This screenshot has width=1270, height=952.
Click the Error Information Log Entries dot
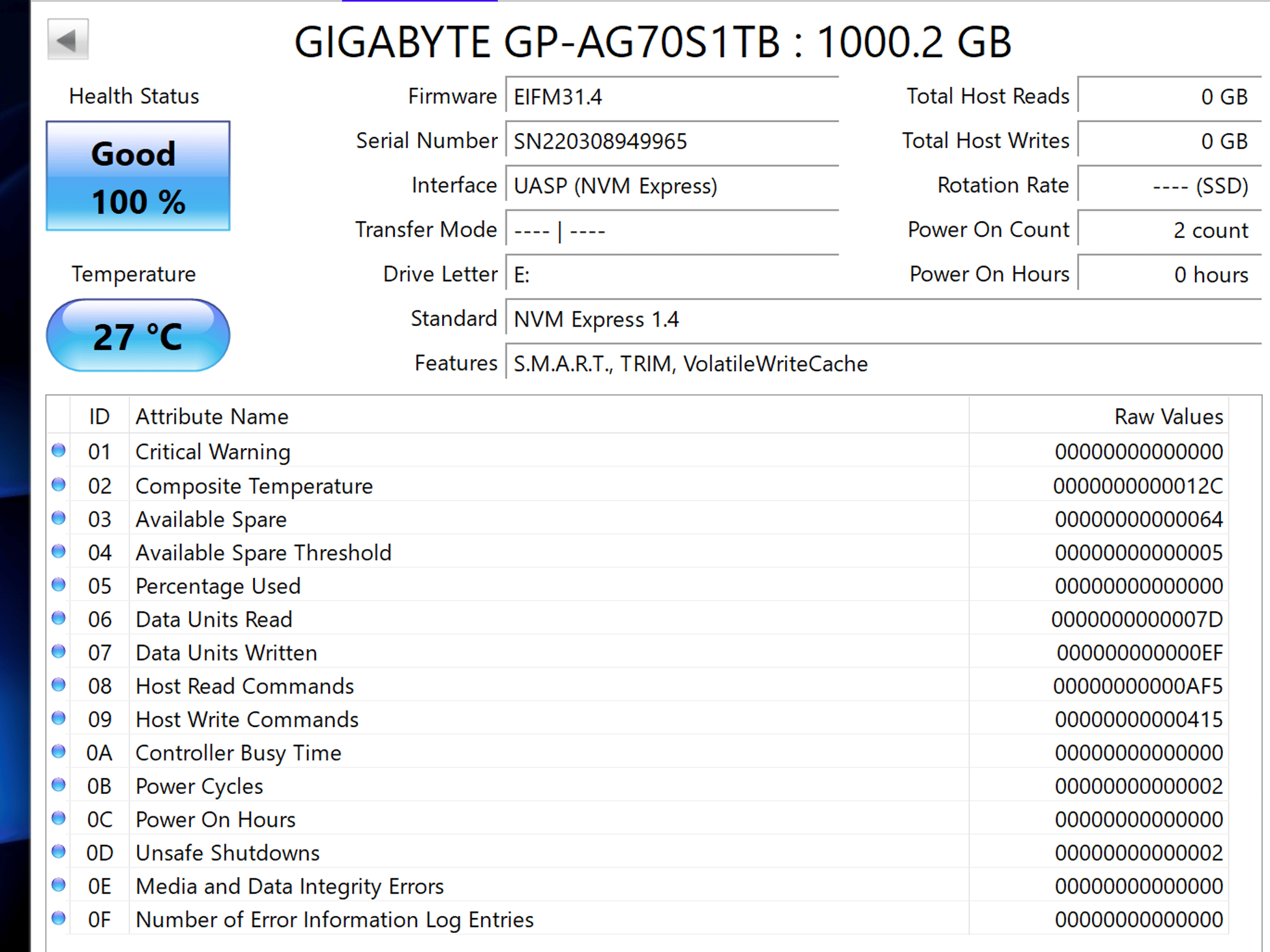pos(59,919)
